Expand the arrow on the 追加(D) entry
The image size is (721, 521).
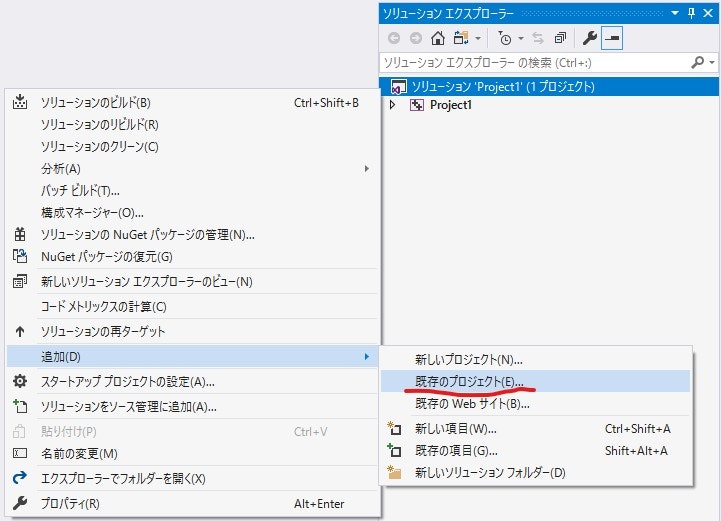pos(366,356)
